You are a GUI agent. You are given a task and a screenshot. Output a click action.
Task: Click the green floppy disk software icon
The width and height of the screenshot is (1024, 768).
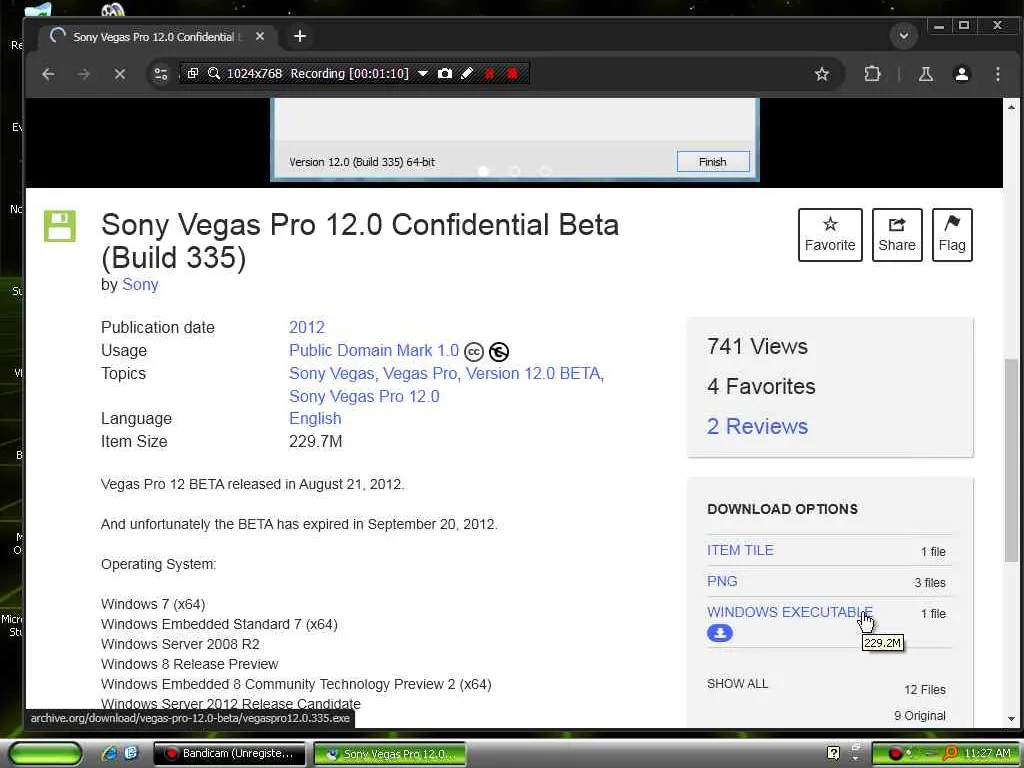pyautogui.click(x=60, y=226)
